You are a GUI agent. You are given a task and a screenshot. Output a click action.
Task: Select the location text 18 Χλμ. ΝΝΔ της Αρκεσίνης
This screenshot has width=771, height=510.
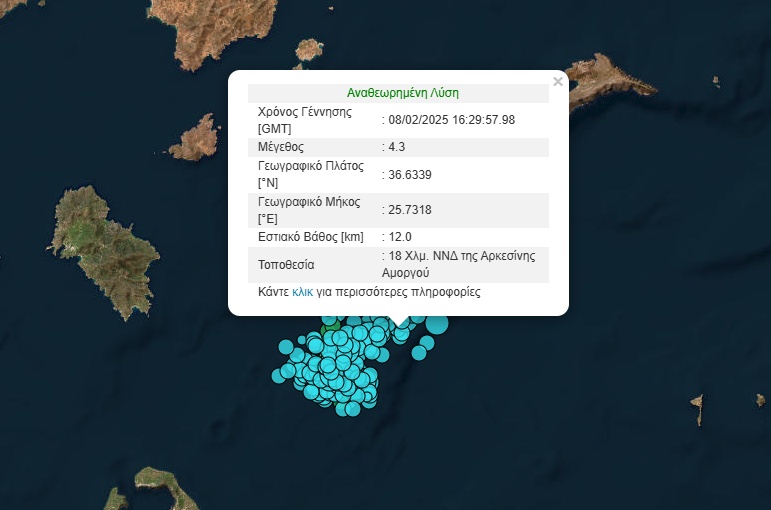point(462,256)
